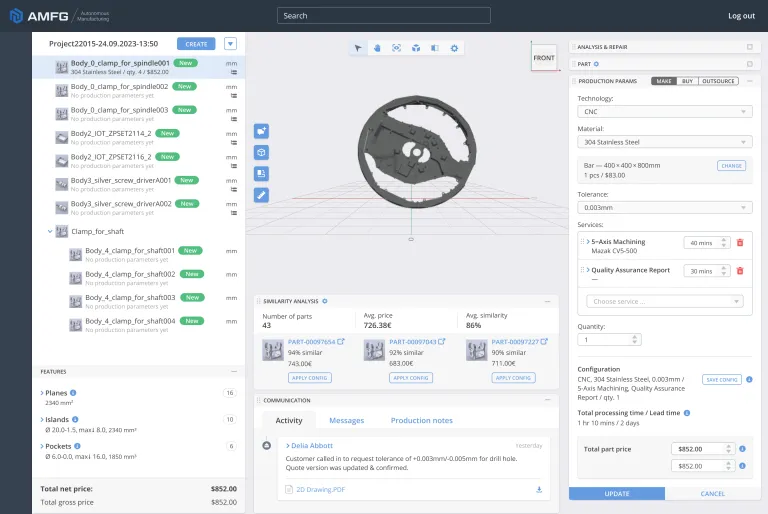Screen dimensions: 768x514
Task: Open the Tolerance 0.003mm dropdown
Action: [x=665, y=208]
